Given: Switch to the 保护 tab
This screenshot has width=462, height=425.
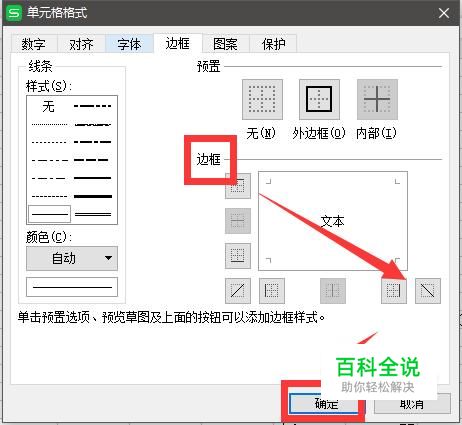Looking at the screenshot, I should pyautogui.click(x=273, y=44).
